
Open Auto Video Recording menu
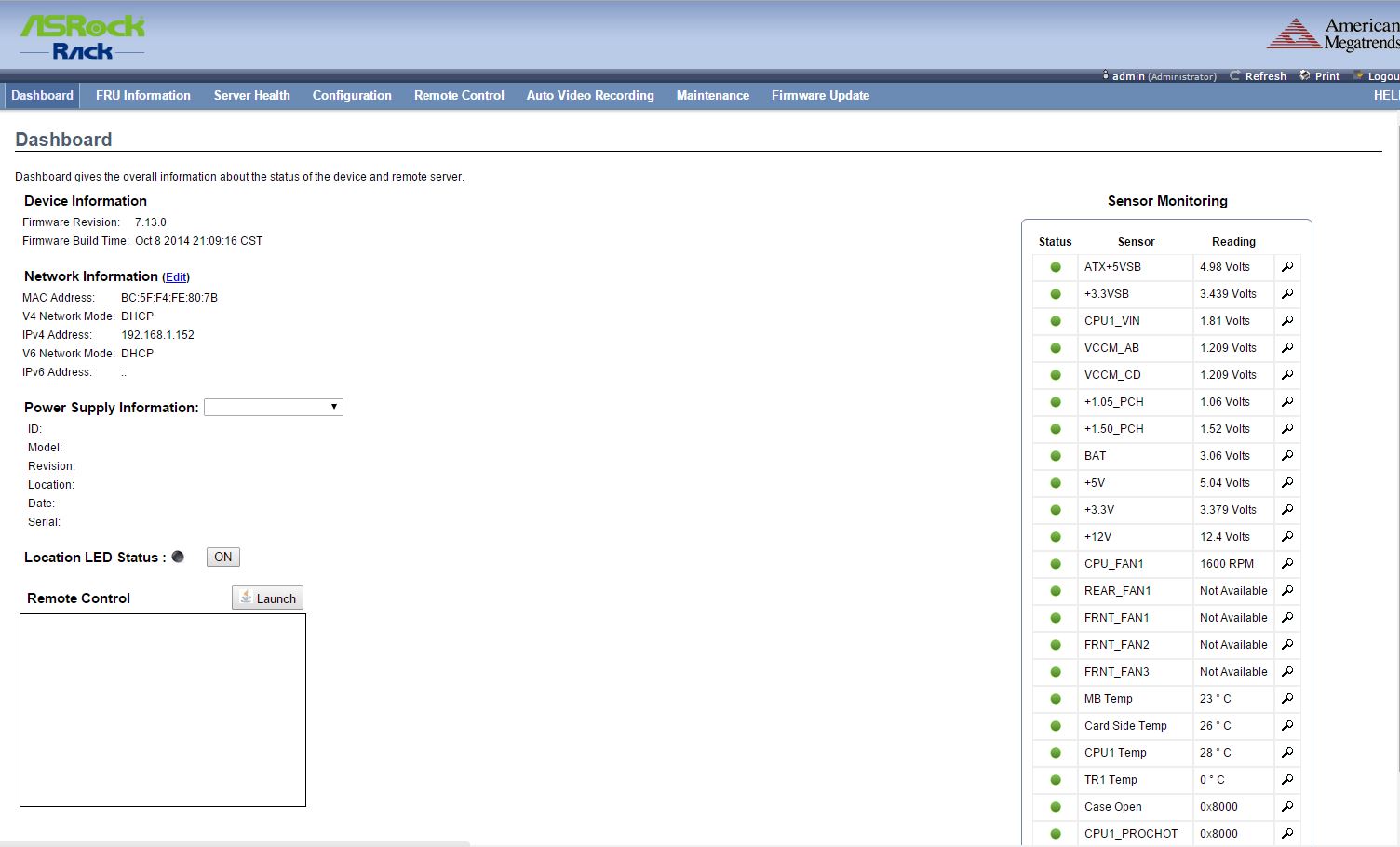click(x=590, y=95)
